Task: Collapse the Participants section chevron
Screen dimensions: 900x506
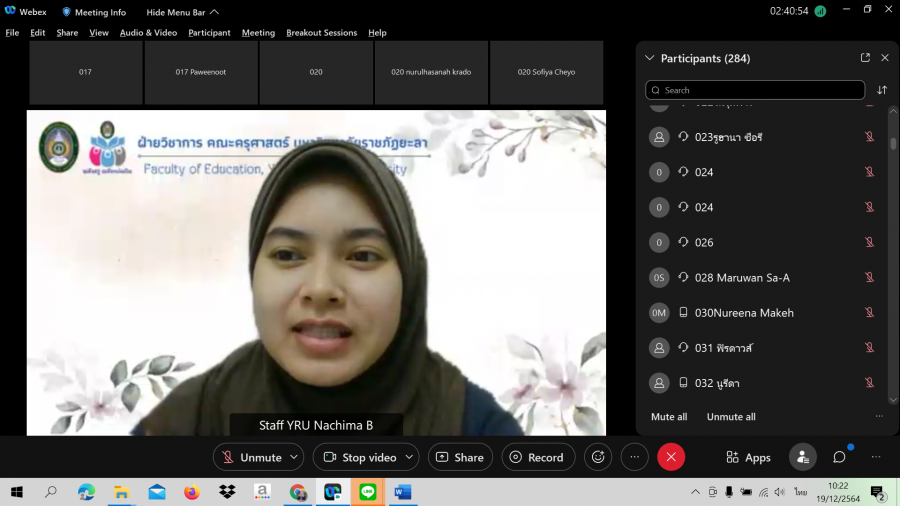Action: pyautogui.click(x=649, y=58)
